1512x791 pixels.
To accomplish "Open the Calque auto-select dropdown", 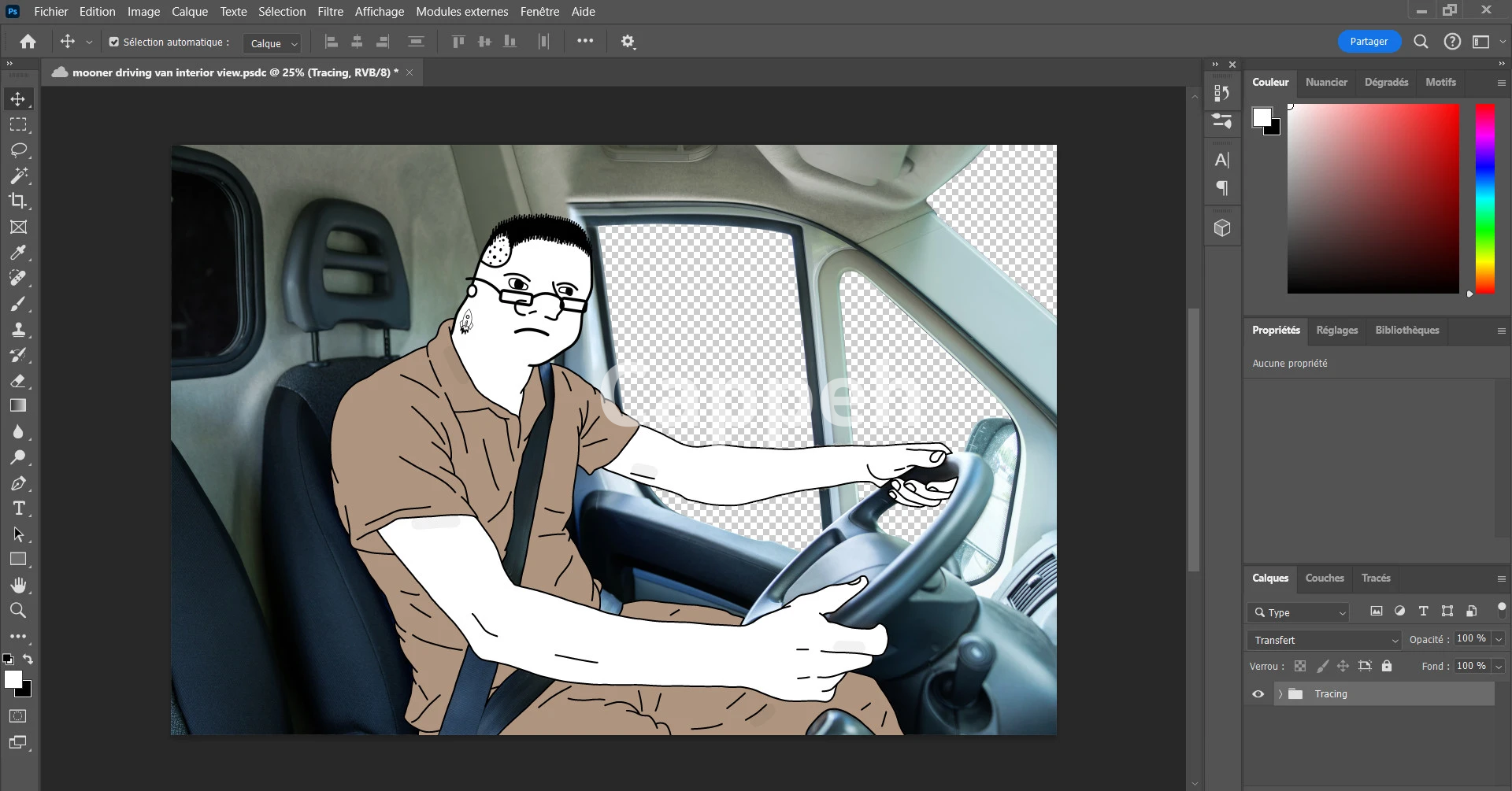I will (x=272, y=43).
